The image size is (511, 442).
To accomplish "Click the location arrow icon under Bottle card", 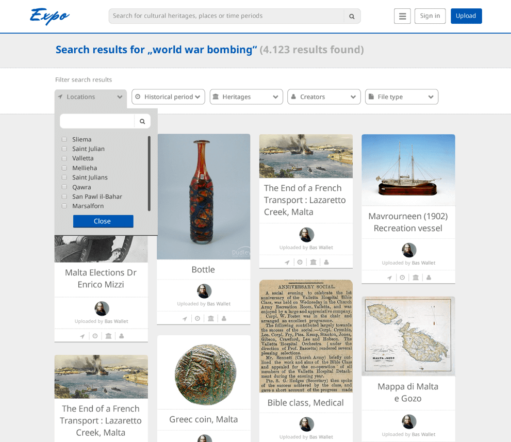I will click(185, 319).
